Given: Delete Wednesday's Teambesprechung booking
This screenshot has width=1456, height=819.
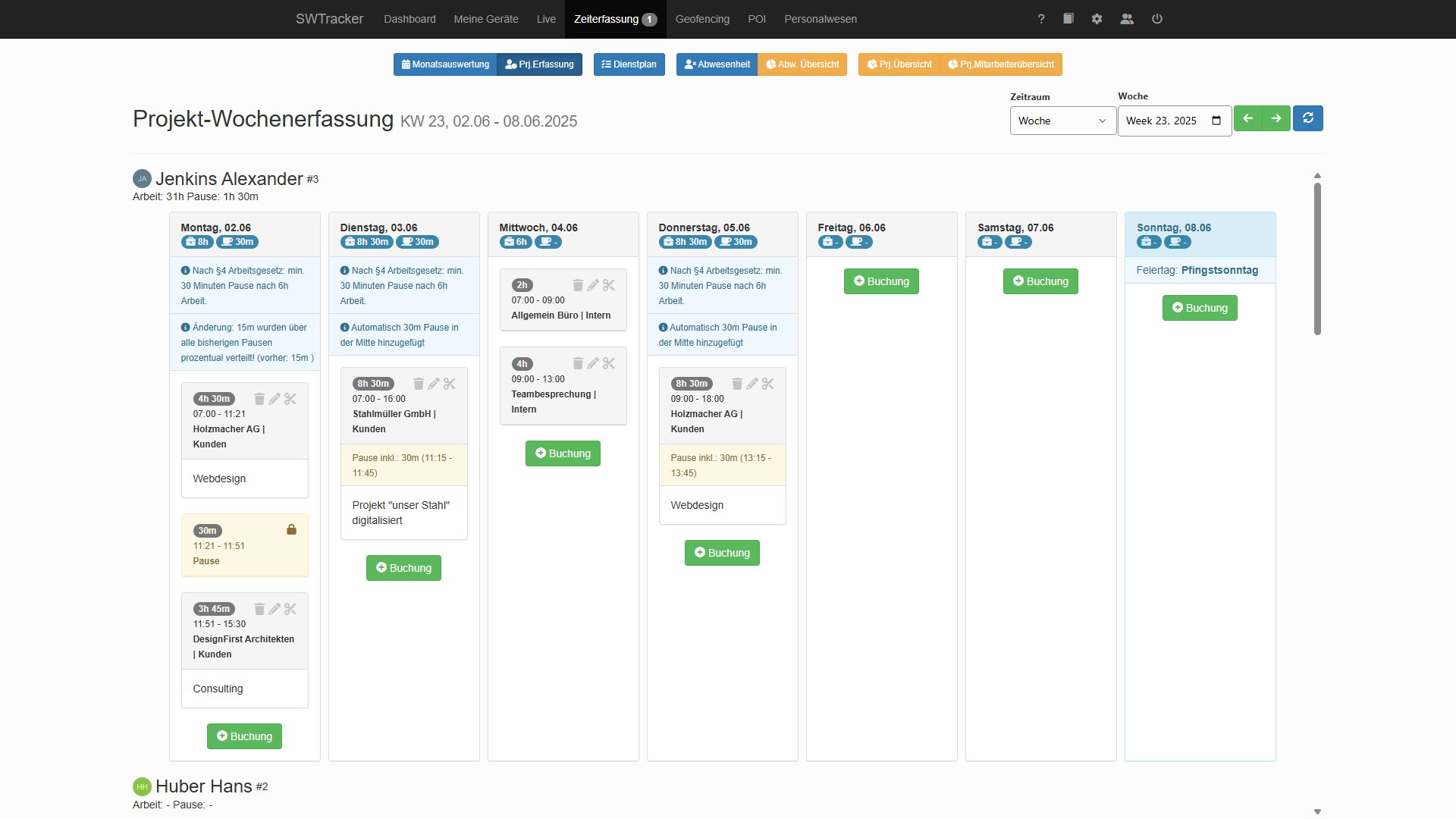Looking at the screenshot, I should pyautogui.click(x=578, y=363).
